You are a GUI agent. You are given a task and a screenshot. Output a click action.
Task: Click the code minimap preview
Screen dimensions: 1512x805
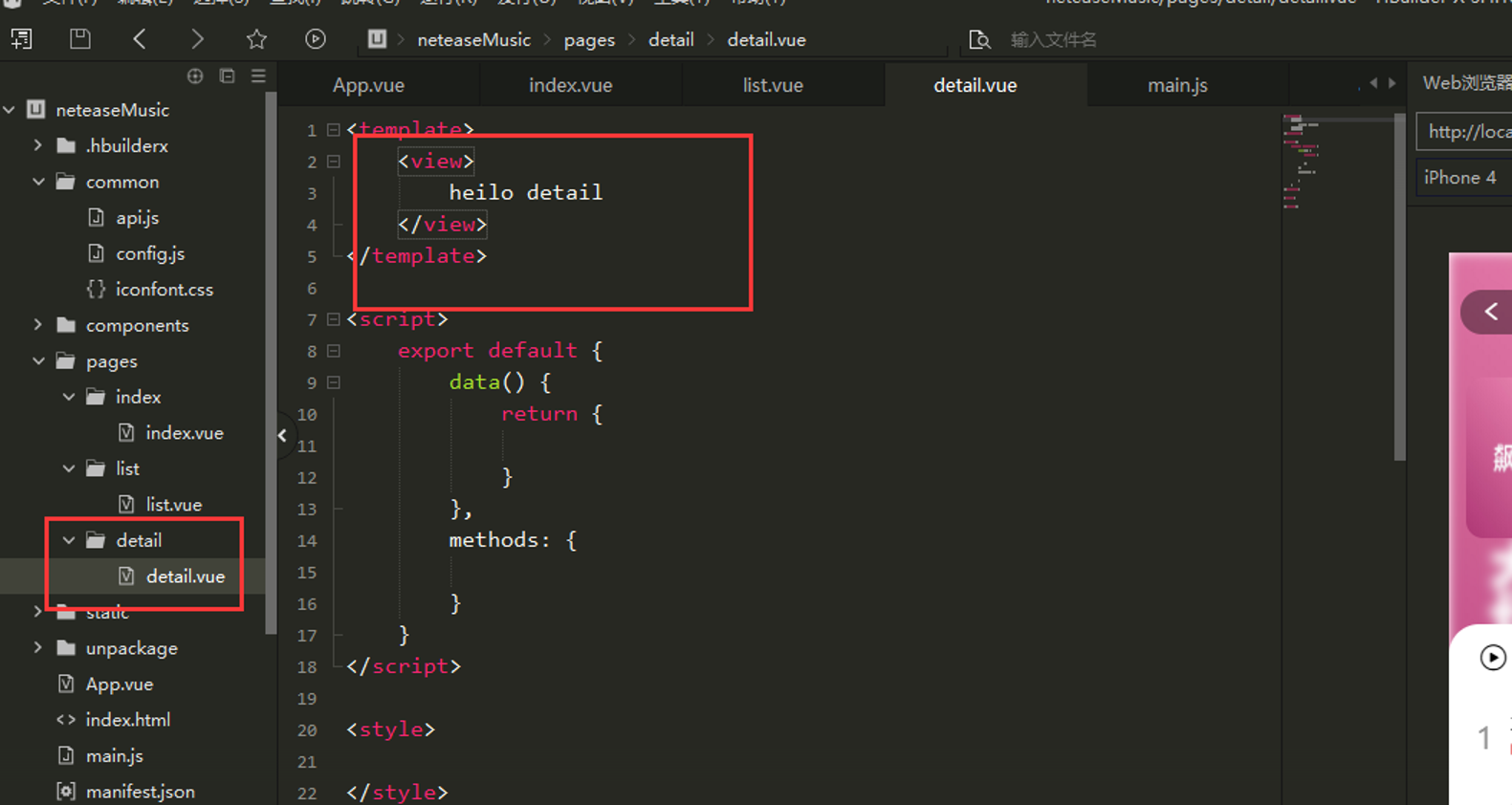[x=1303, y=161]
